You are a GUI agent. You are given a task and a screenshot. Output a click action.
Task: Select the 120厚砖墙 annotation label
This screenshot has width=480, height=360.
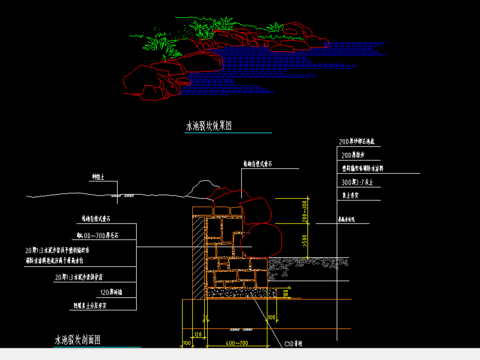tap(111, 292)
